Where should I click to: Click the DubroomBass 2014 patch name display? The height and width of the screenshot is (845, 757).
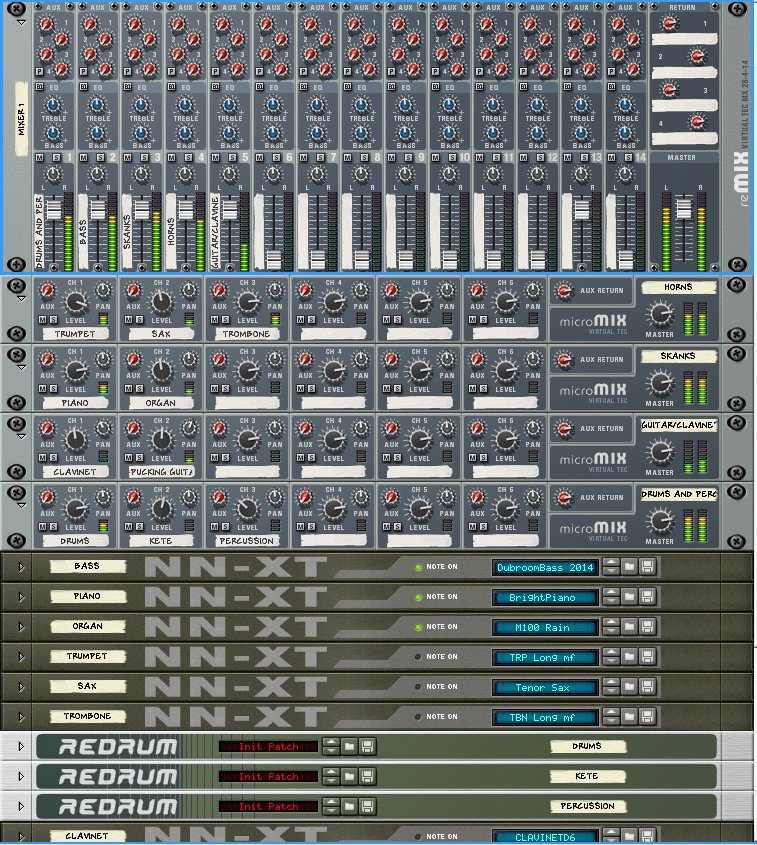click(545, 567)
